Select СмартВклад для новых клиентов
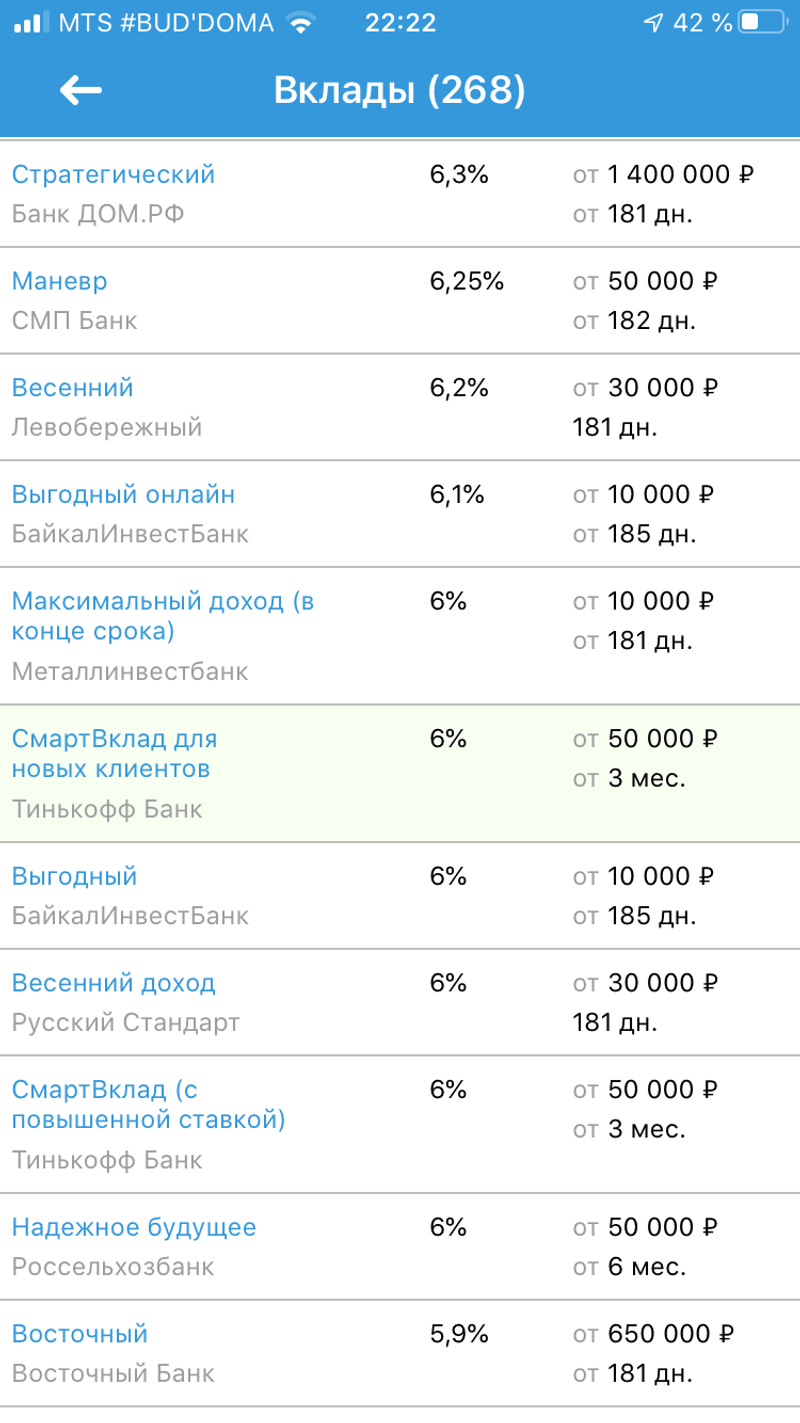The width and height of the screenshot is (800, 1423). pyautogui.click(x=114, y=754)
